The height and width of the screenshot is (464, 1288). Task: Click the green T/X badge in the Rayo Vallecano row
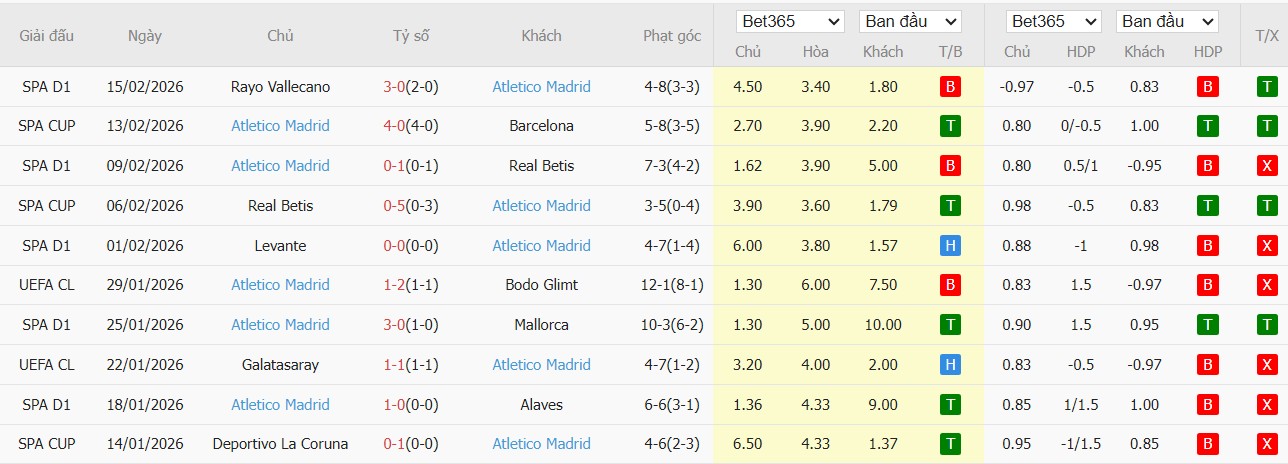click(1267, 87)
